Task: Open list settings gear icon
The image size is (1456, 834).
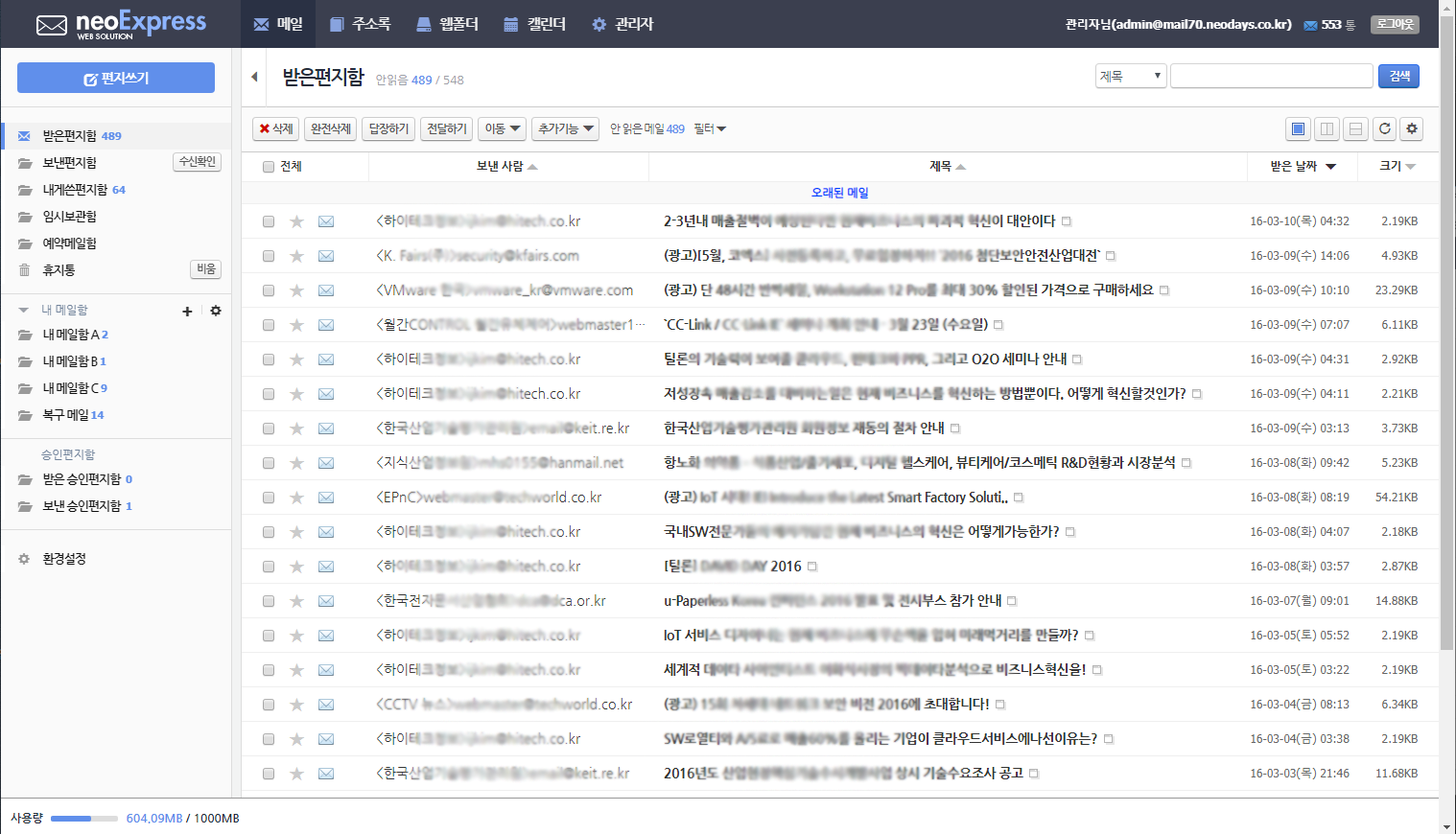Action: coord(1412,128)
